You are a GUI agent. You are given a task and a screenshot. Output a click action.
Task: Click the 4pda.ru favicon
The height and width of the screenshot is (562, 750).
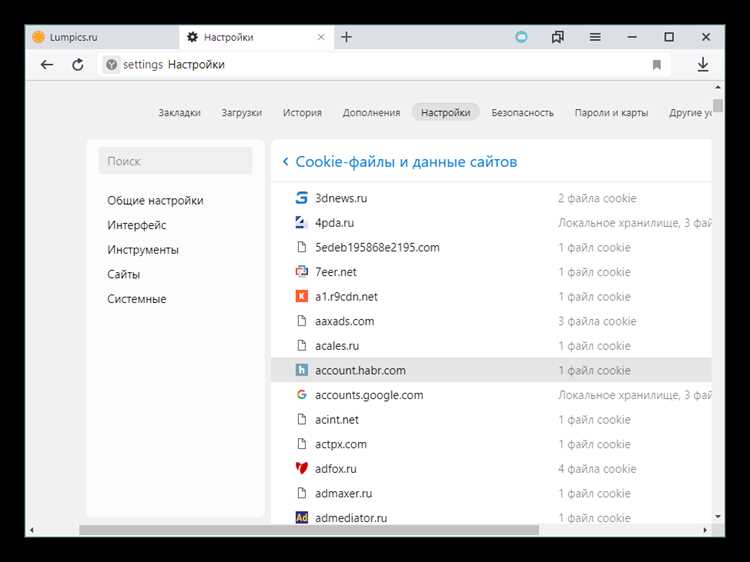(301, 222)
